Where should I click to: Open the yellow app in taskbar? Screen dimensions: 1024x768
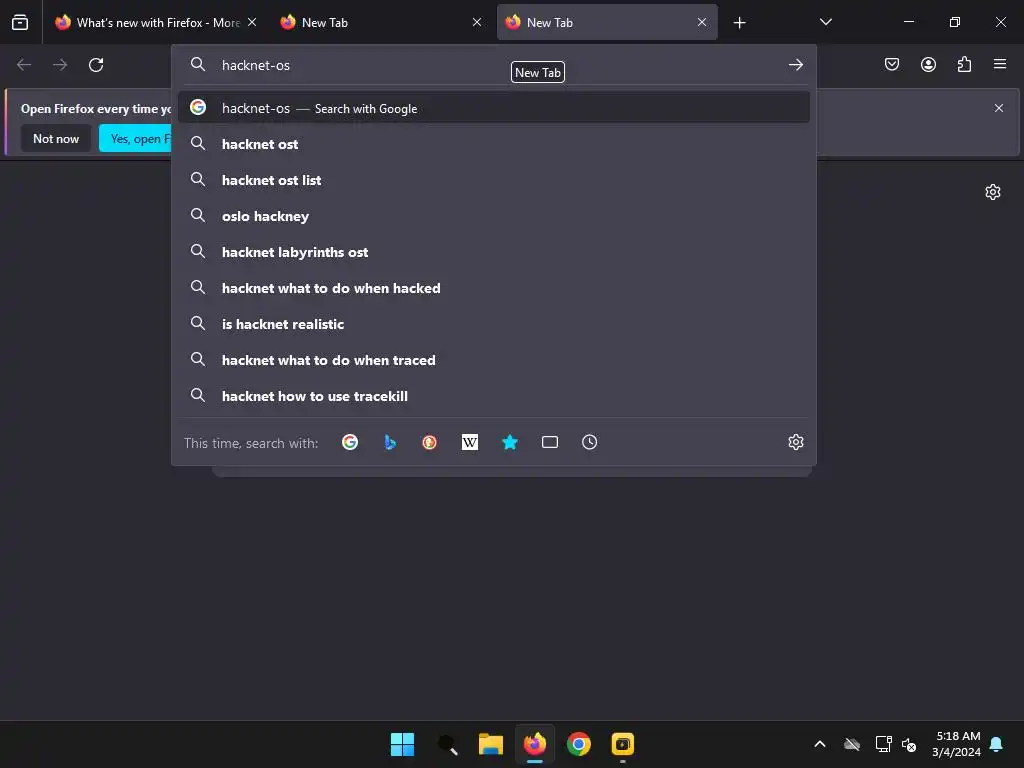622,744
